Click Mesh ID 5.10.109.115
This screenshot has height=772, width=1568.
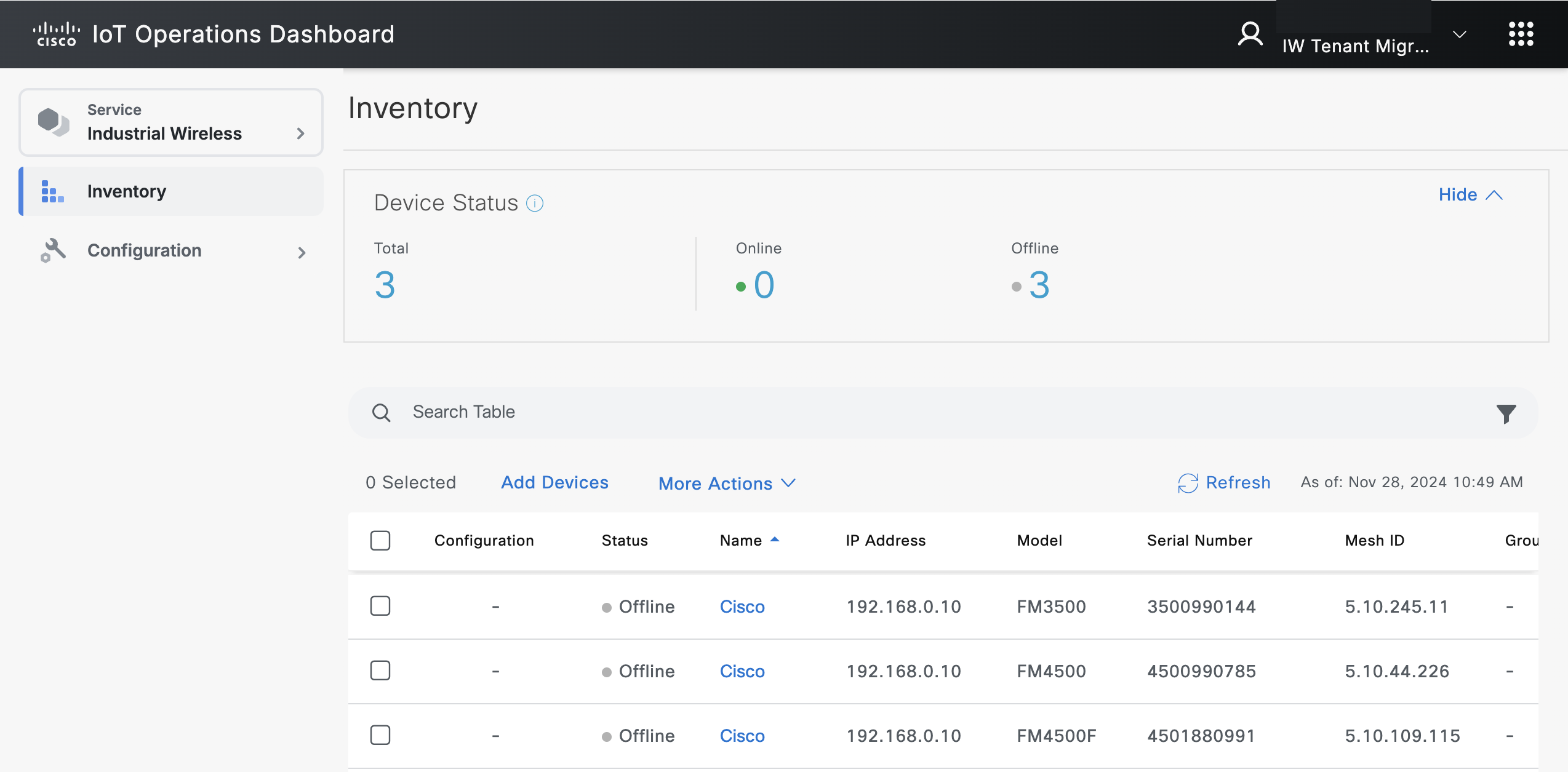pyautogui.click(x=1402, y=736)
